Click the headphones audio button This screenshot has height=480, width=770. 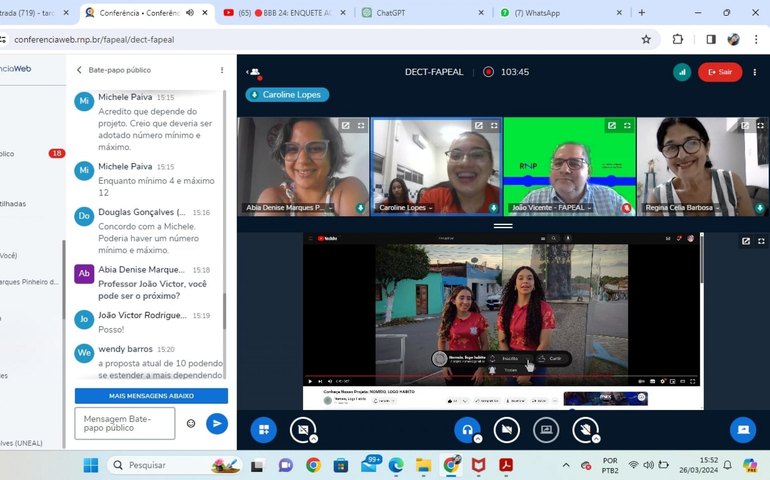466,429
